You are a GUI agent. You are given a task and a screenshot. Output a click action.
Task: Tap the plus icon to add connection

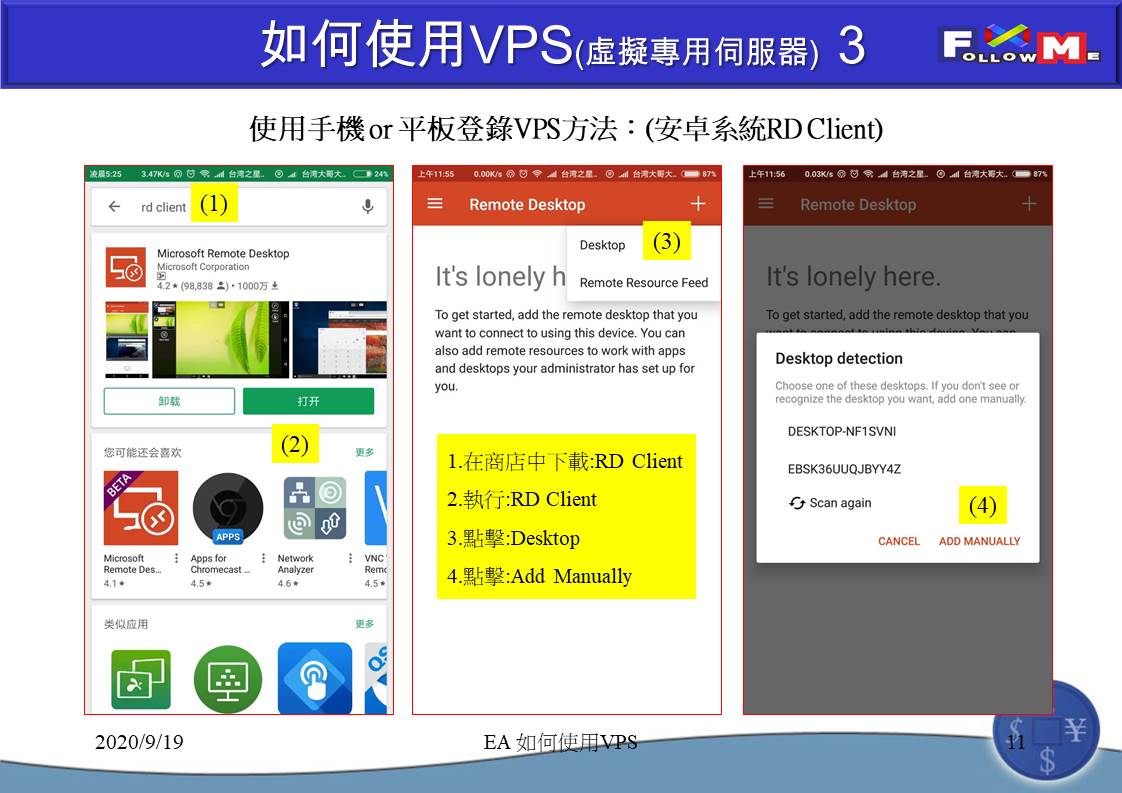698,204
